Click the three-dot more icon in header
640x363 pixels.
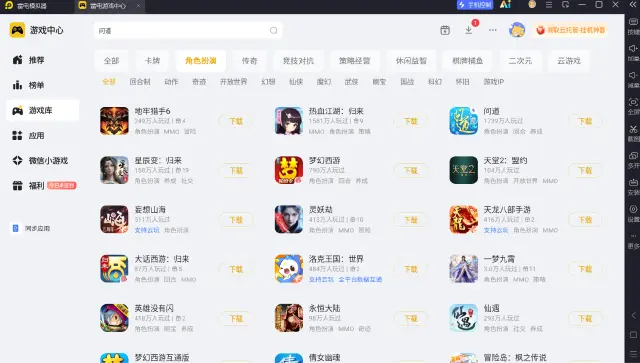pyautogui.click(x=493, y=30)
